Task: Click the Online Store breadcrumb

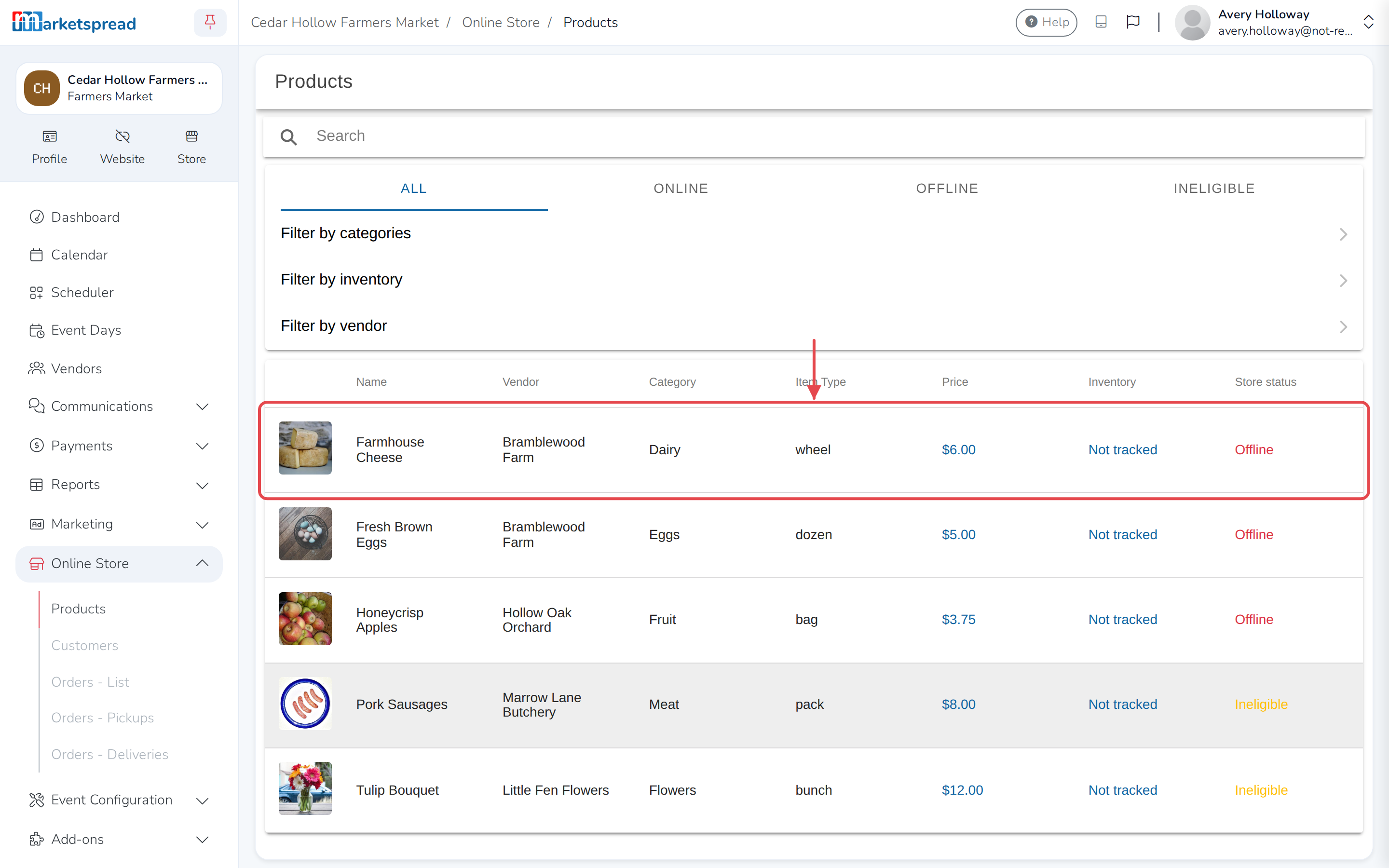Action: tap(501, 22)
